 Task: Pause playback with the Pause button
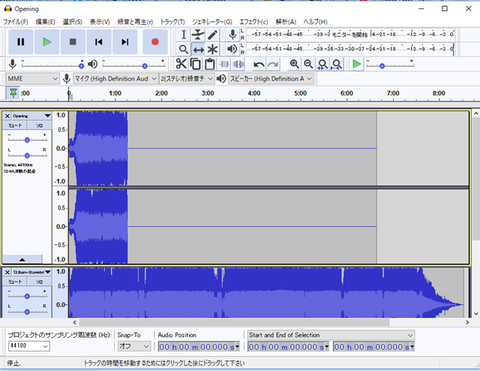click(21, 42)
